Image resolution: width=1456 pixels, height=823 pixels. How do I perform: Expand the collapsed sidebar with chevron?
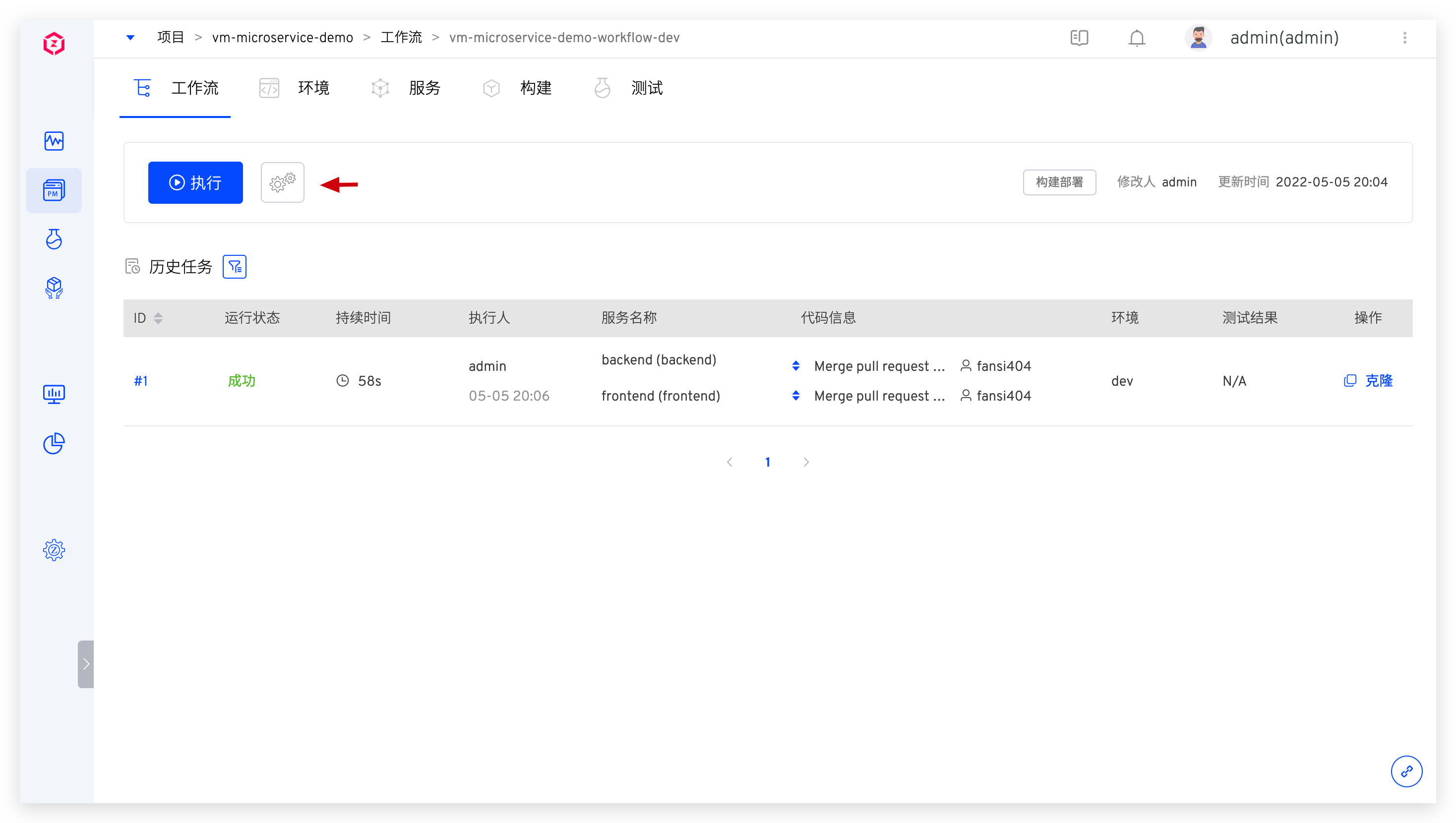click(x=86, y=663)
